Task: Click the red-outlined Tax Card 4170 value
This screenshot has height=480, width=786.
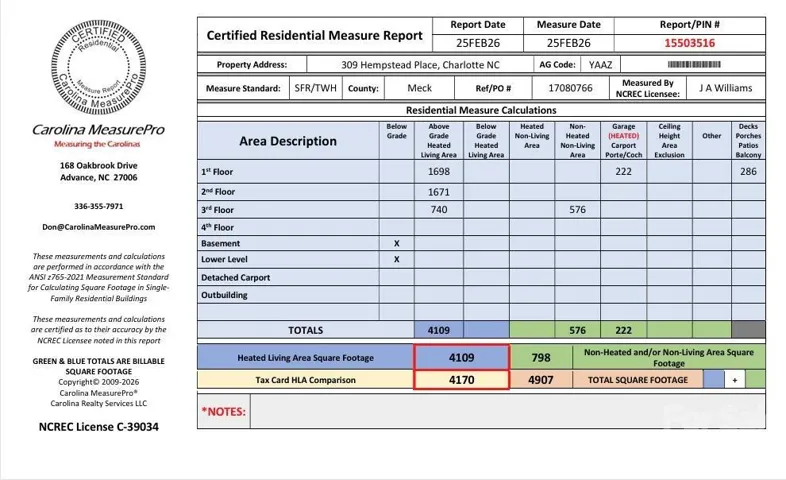Action: [461, 380]
